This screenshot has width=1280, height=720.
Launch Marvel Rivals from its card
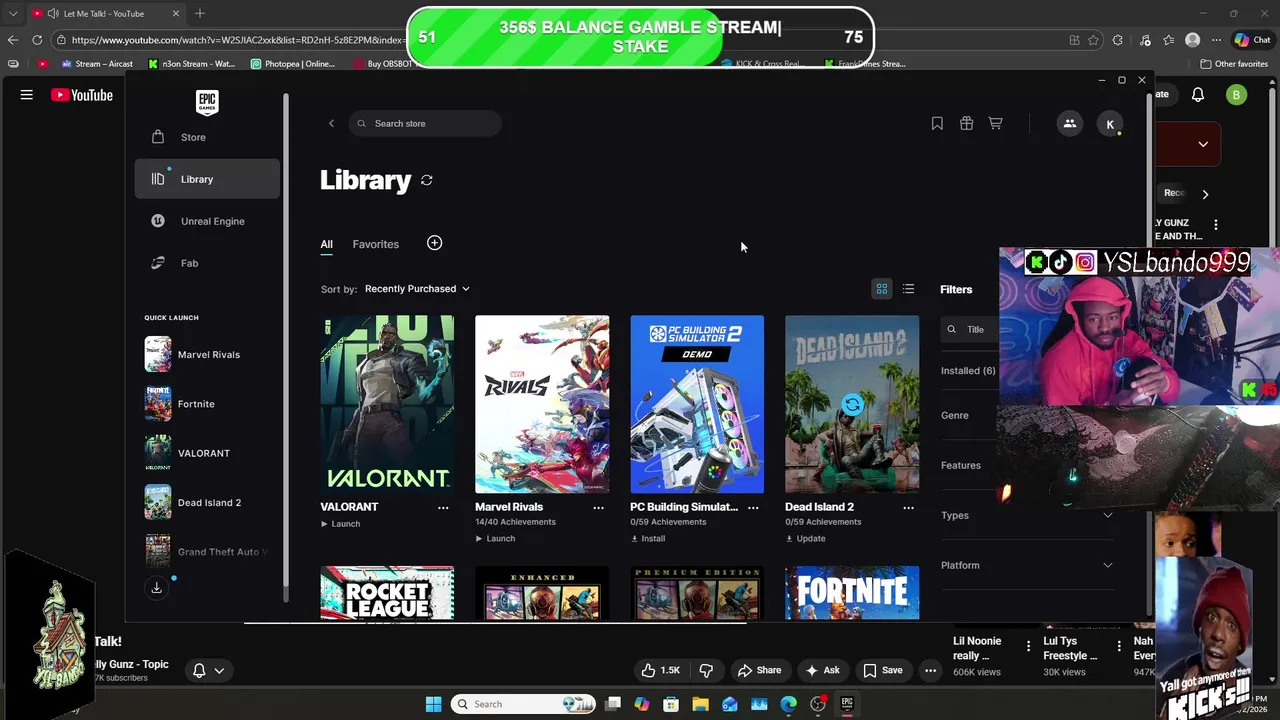(495, 538)
